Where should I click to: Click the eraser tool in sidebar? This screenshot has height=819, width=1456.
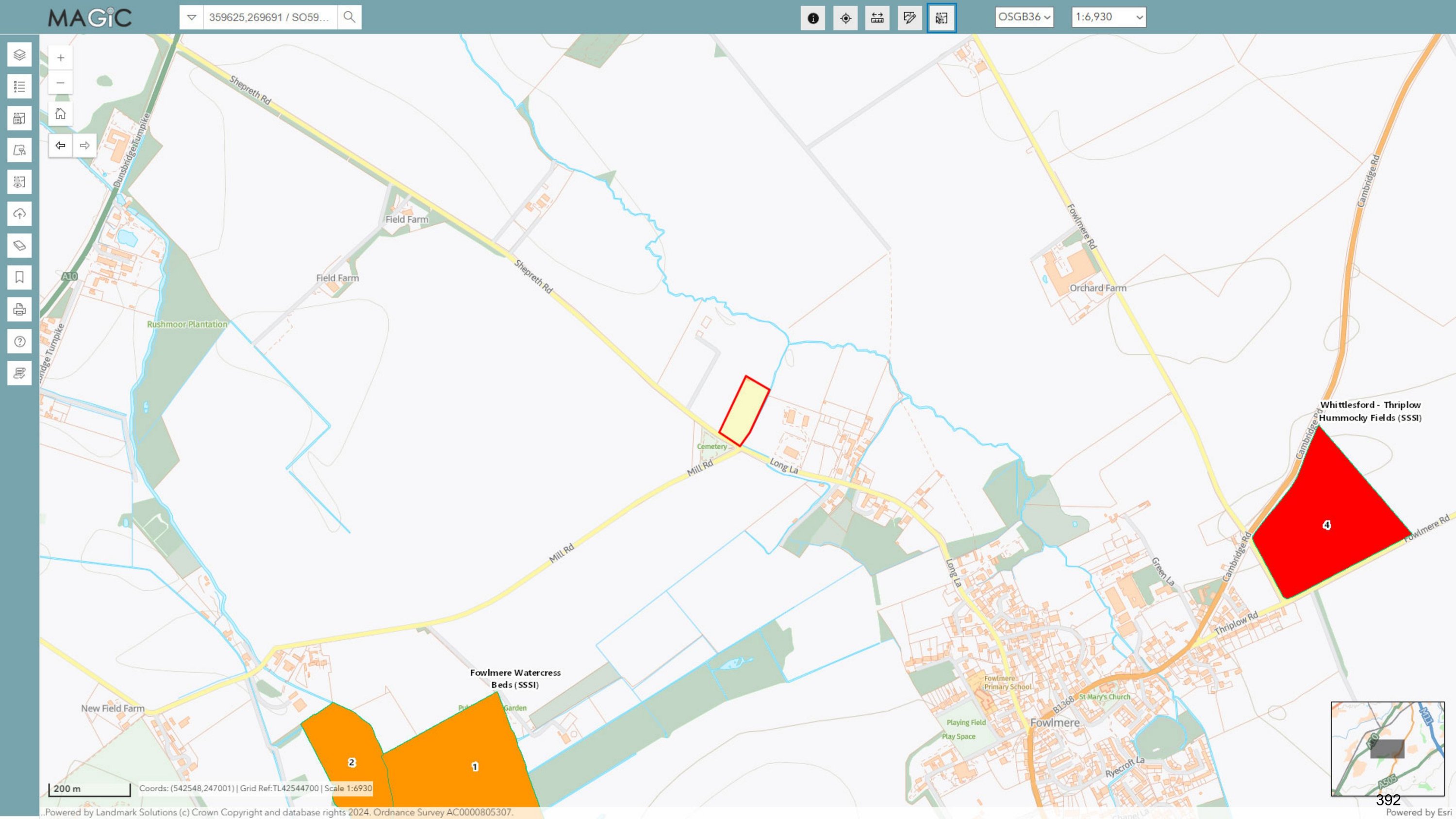coord(19,246)
